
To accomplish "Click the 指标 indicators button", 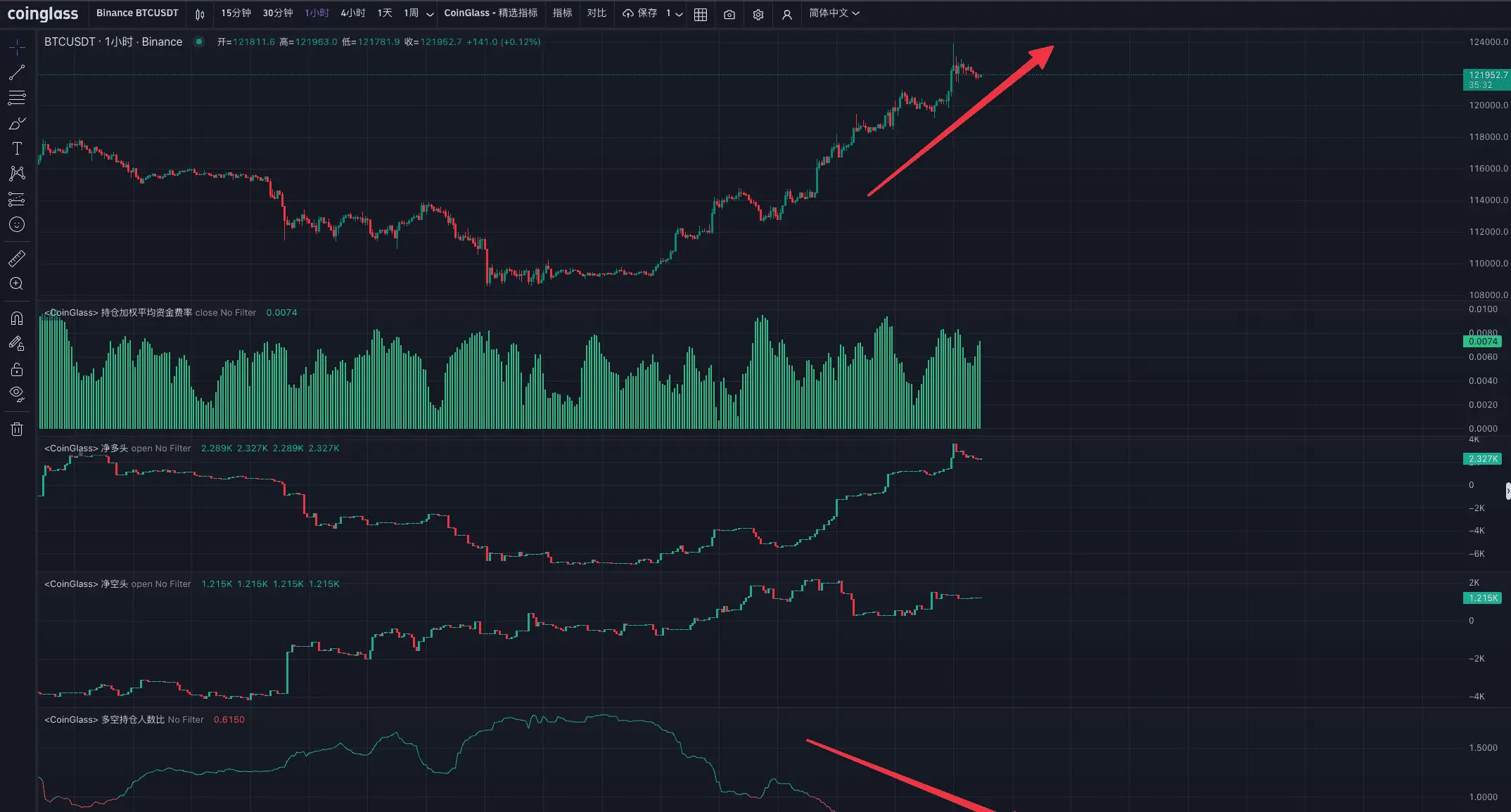I will pyautogui.click(x=562, y=13).
